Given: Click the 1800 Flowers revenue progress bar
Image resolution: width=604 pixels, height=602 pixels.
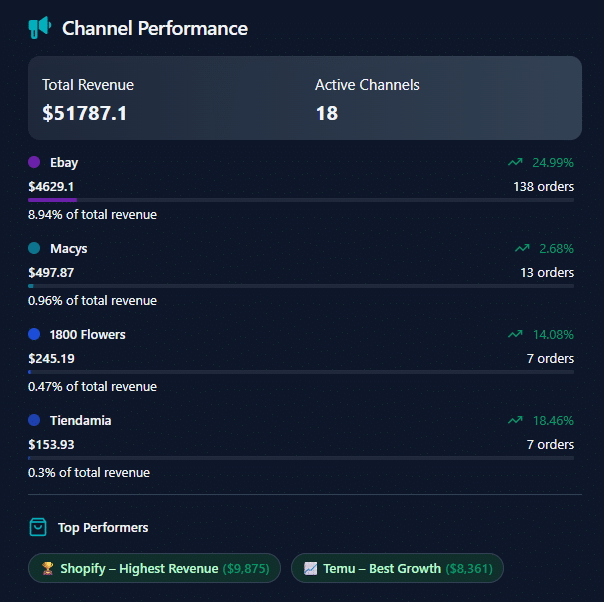Looking at the screenshot, I should point(301,372).
